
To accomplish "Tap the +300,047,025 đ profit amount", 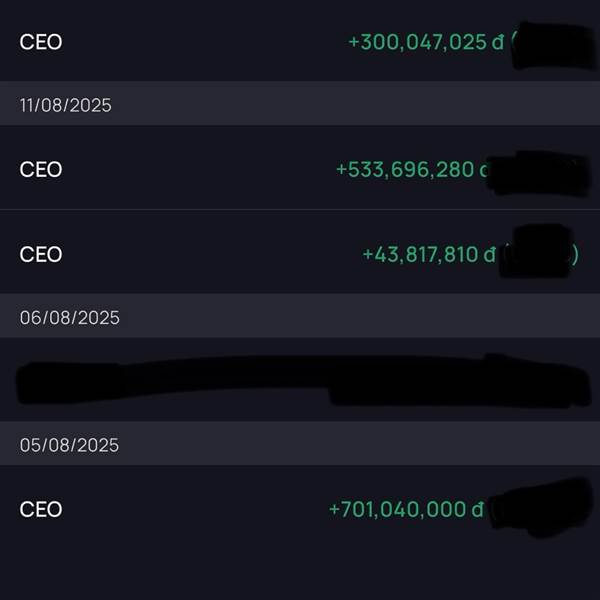I will pos(426,42).
